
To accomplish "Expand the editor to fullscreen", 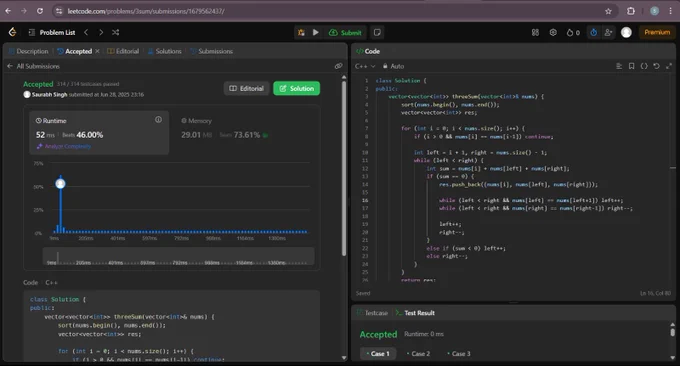I will 669,66.
